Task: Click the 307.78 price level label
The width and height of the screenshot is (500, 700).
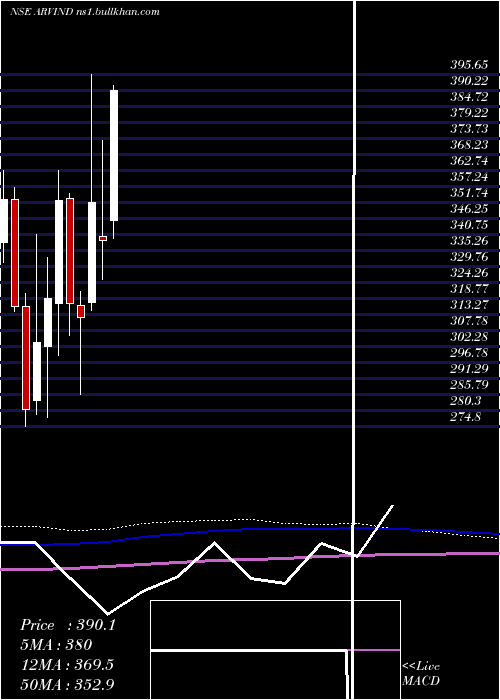Action: [x=469, y=321]
